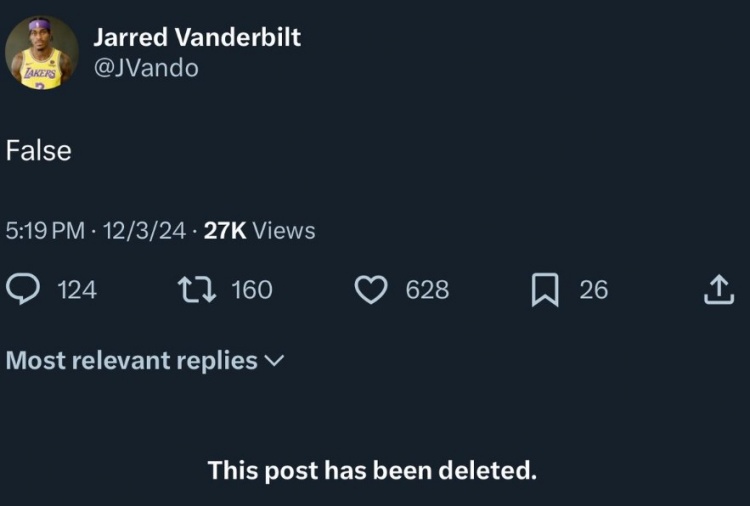750x506 pixels.
Task: Open the @JVando handle link
Action: point(145,68)
